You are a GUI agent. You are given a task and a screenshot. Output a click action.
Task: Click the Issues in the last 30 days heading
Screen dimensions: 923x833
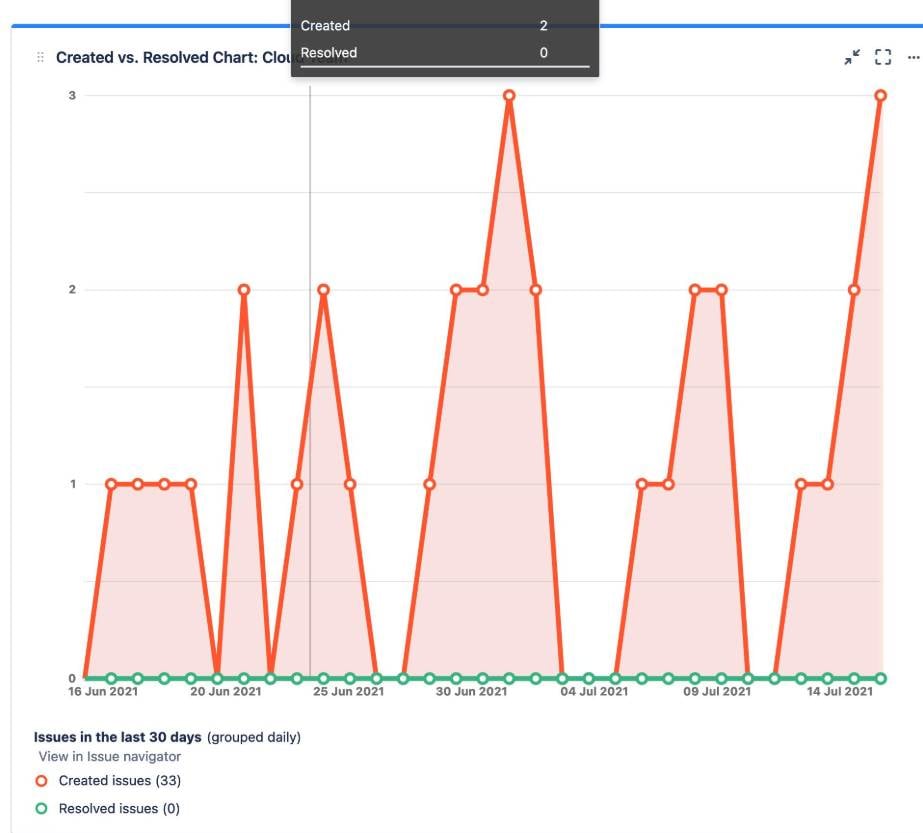click(x=118, y=737)
